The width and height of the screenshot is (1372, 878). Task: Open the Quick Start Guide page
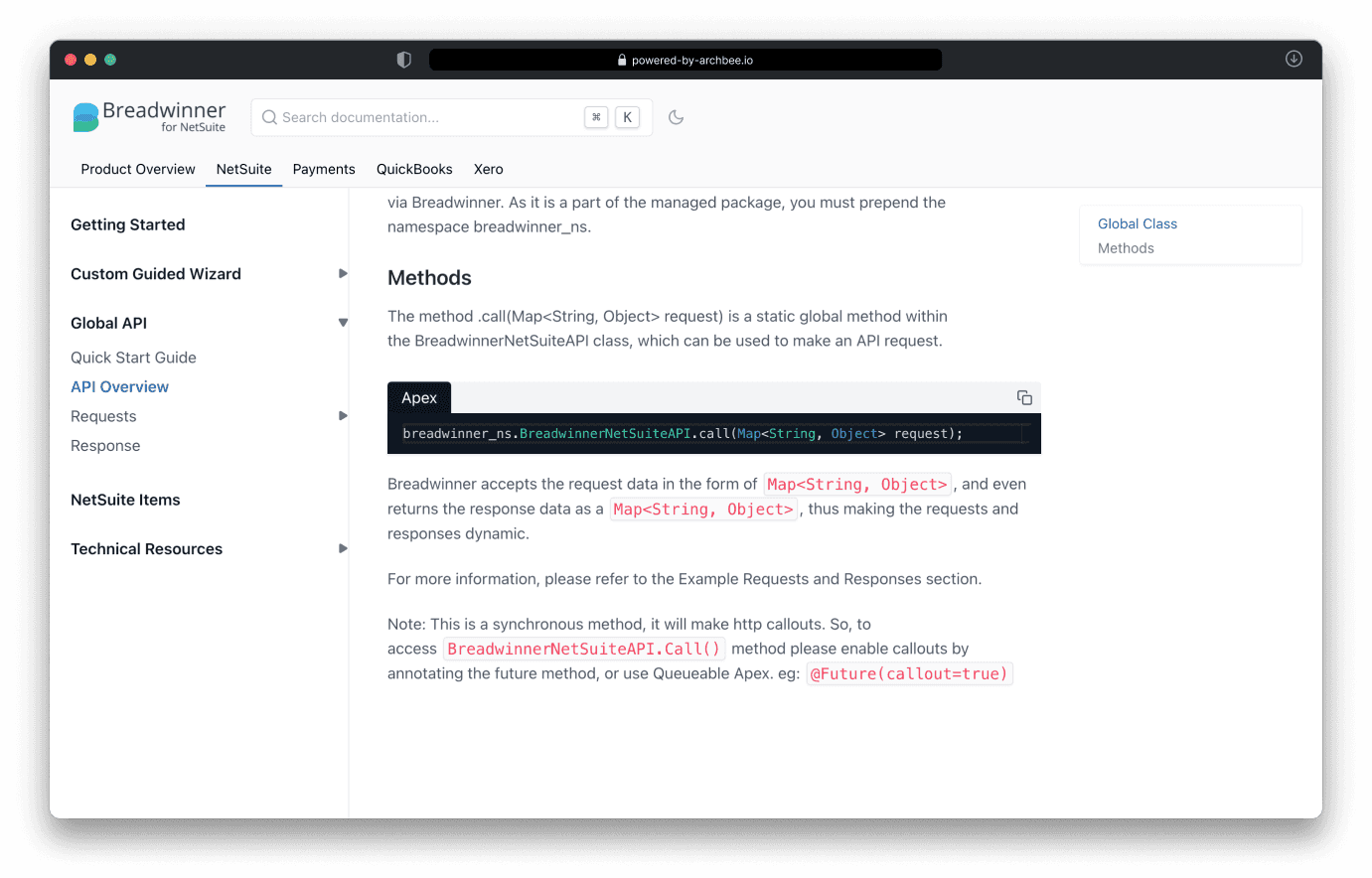tap(133, 358)
